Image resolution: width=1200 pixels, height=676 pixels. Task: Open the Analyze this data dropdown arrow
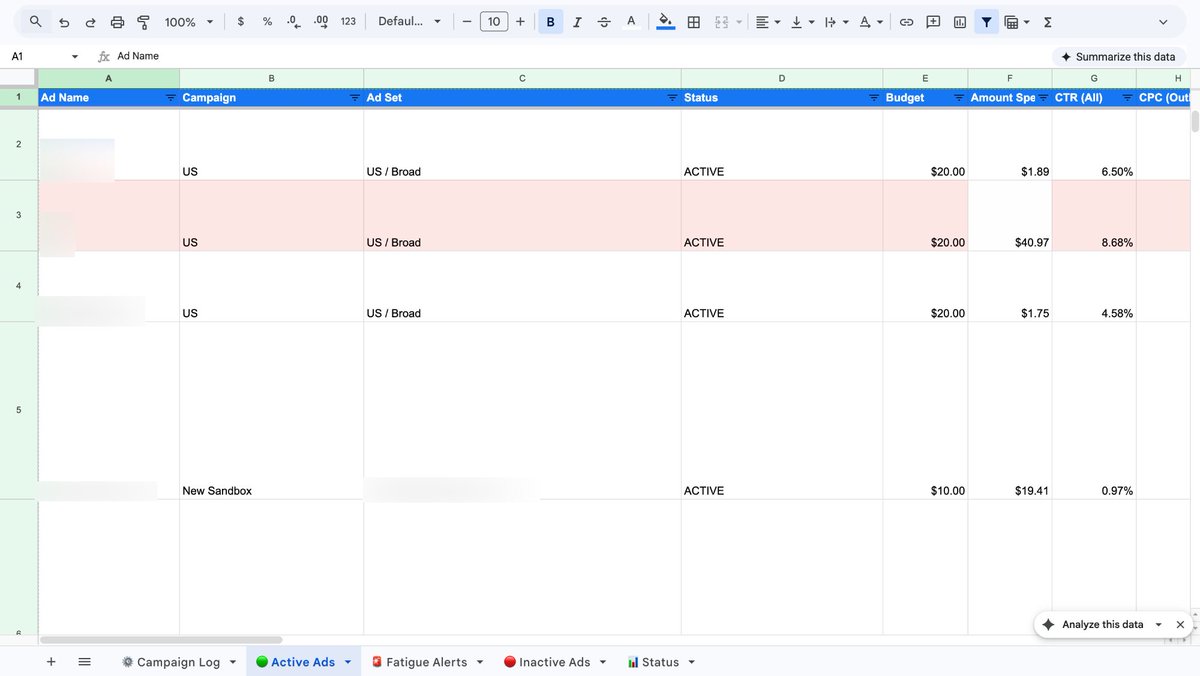point(1158,625)
